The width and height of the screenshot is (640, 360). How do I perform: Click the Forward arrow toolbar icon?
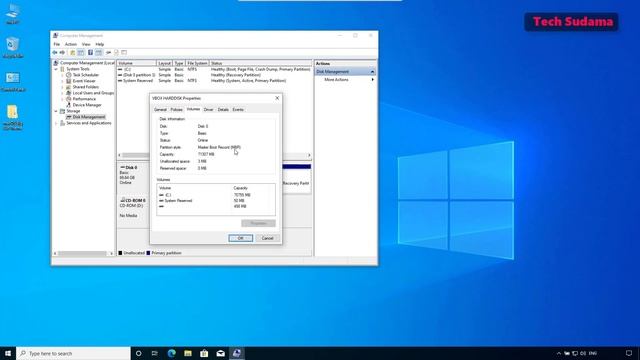(62, 52)
